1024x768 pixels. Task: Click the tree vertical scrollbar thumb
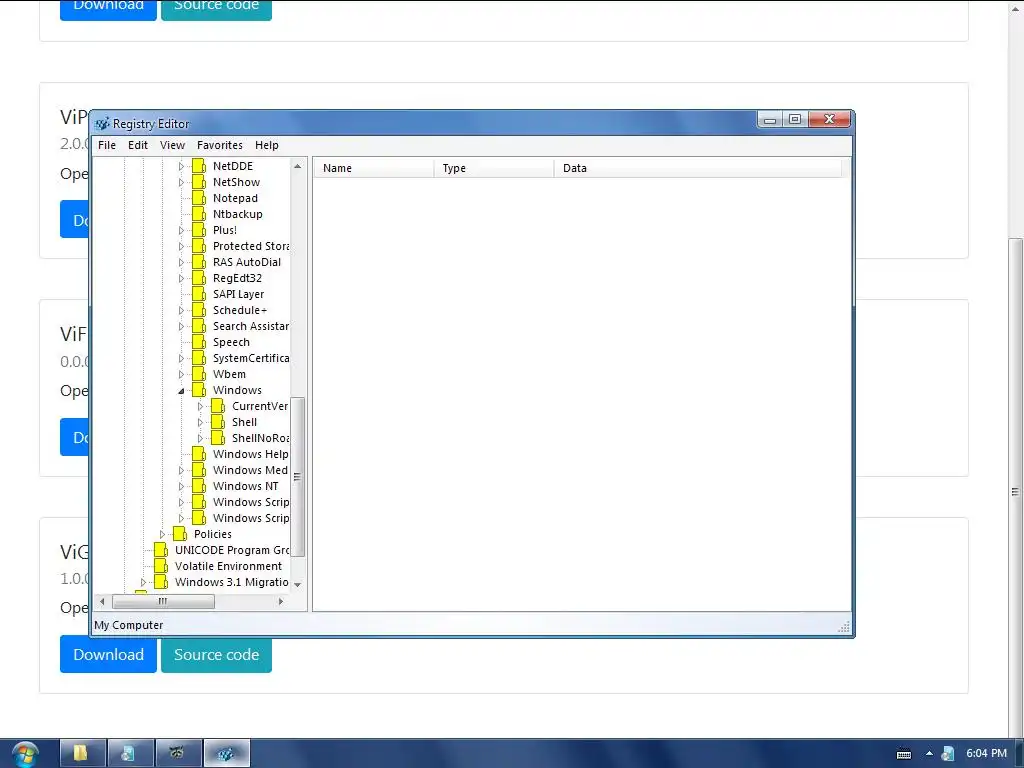[x=298, y=477]
